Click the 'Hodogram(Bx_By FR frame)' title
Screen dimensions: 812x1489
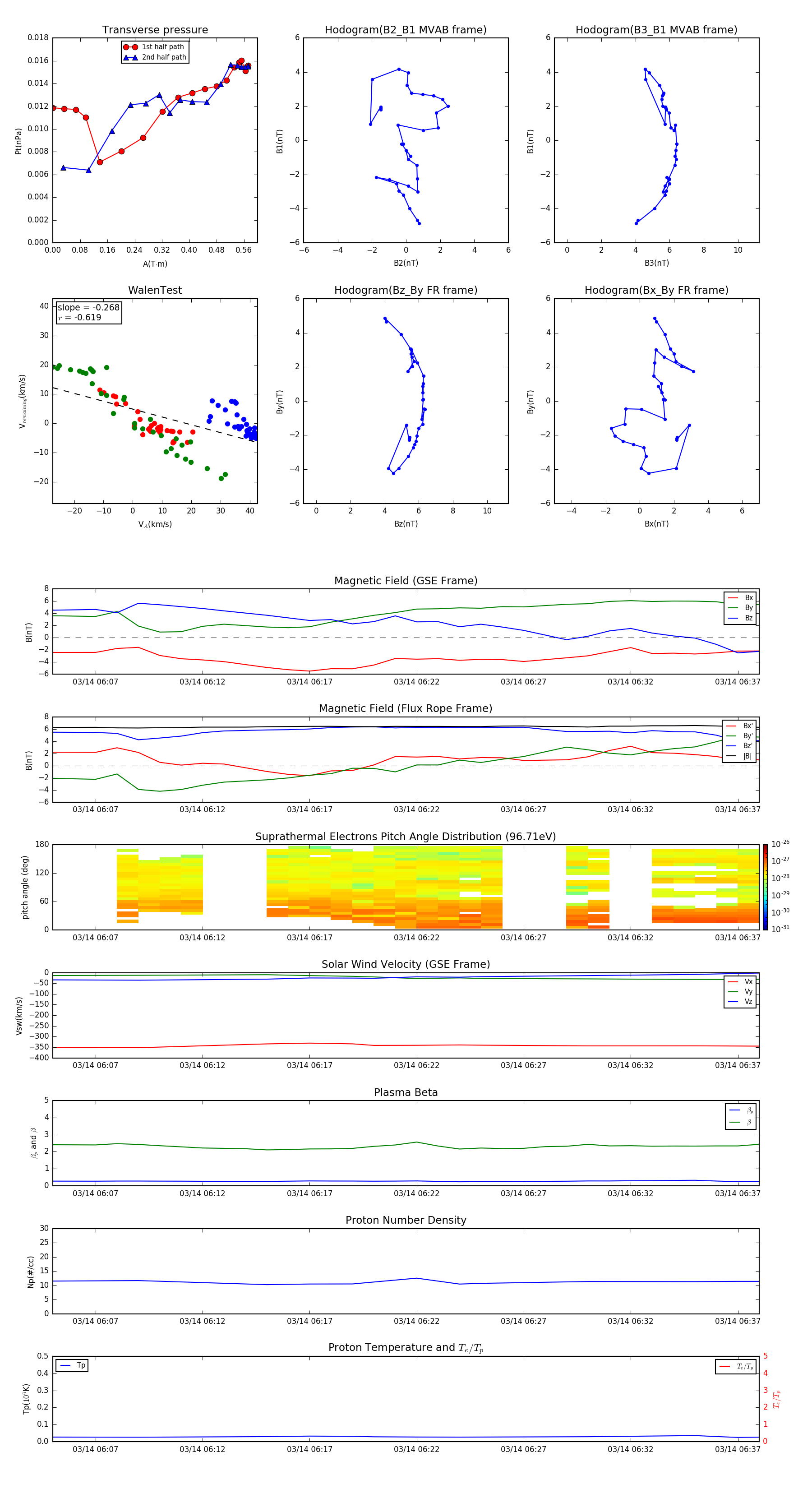[656, 290]
